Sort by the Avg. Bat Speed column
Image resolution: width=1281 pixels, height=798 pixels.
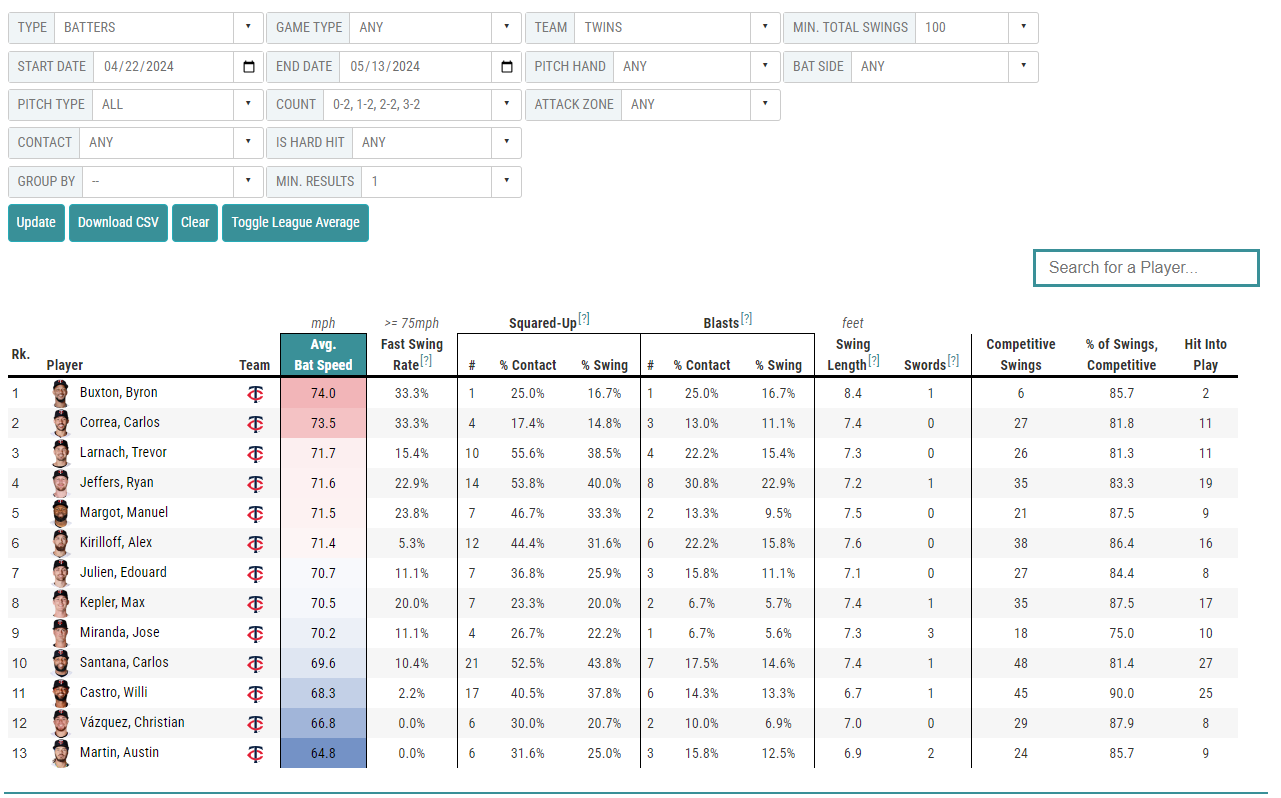(323, 355)
